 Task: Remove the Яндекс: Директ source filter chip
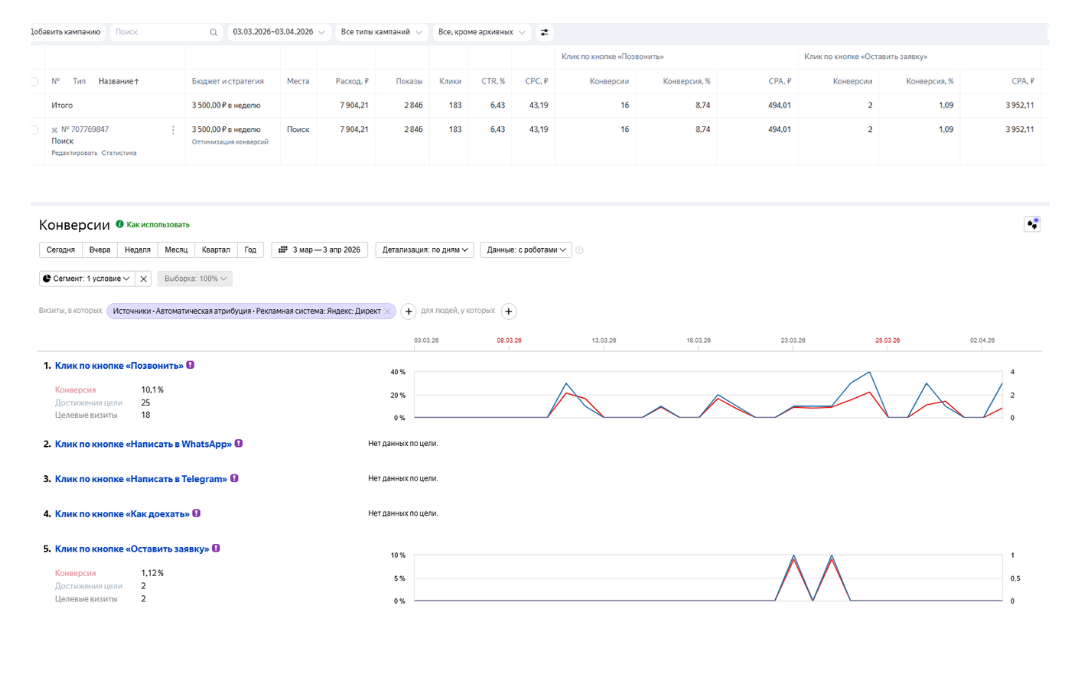click(388, 311)
